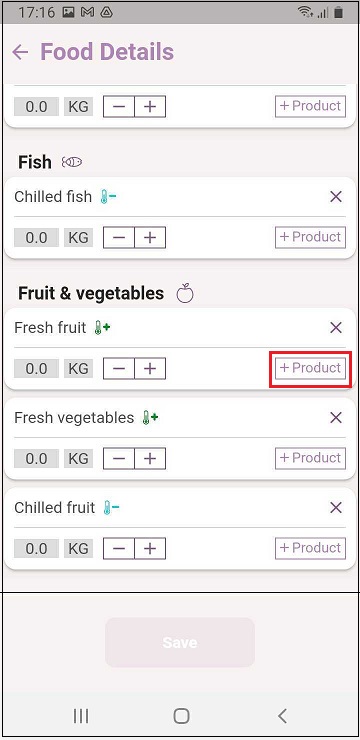The height and width of the screenshot is (740, 360).
Task: Remove the Chilled fruit item
Action: tap(336, 508)
